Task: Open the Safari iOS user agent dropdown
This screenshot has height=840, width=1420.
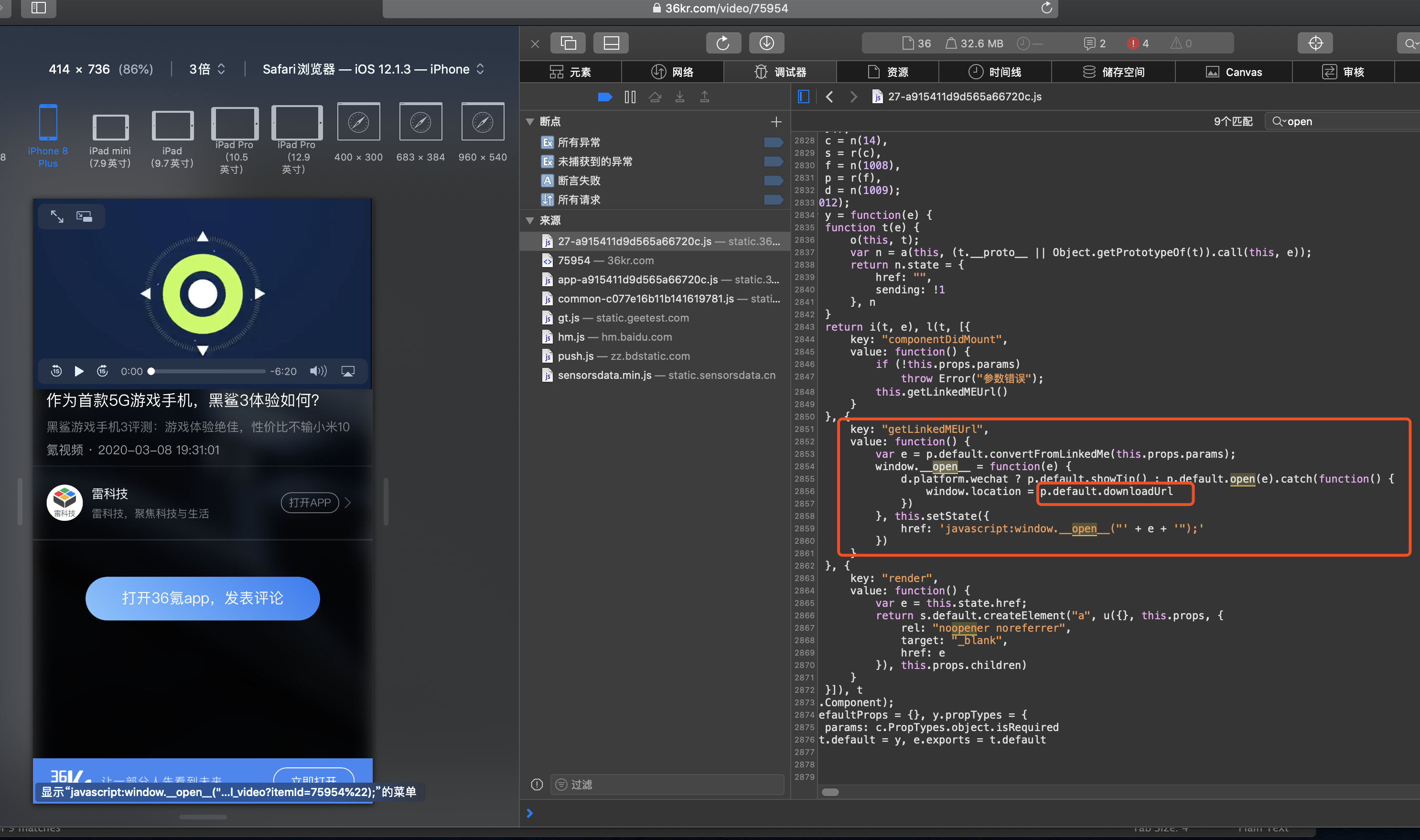Action: [x=374, y=69]
